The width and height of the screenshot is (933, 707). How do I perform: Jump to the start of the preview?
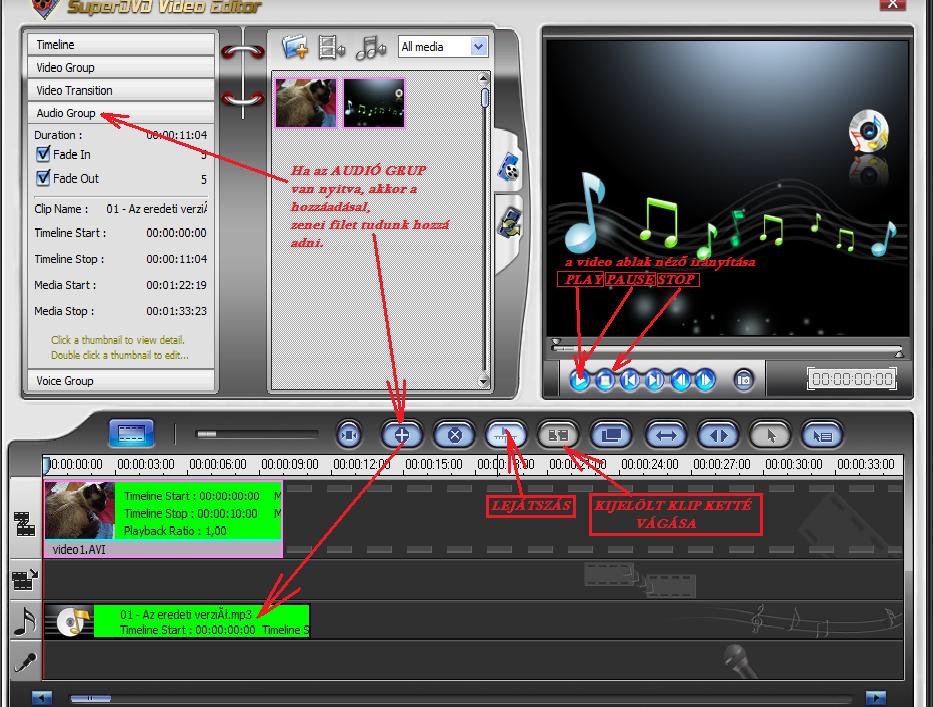click(x=630, y=380)
